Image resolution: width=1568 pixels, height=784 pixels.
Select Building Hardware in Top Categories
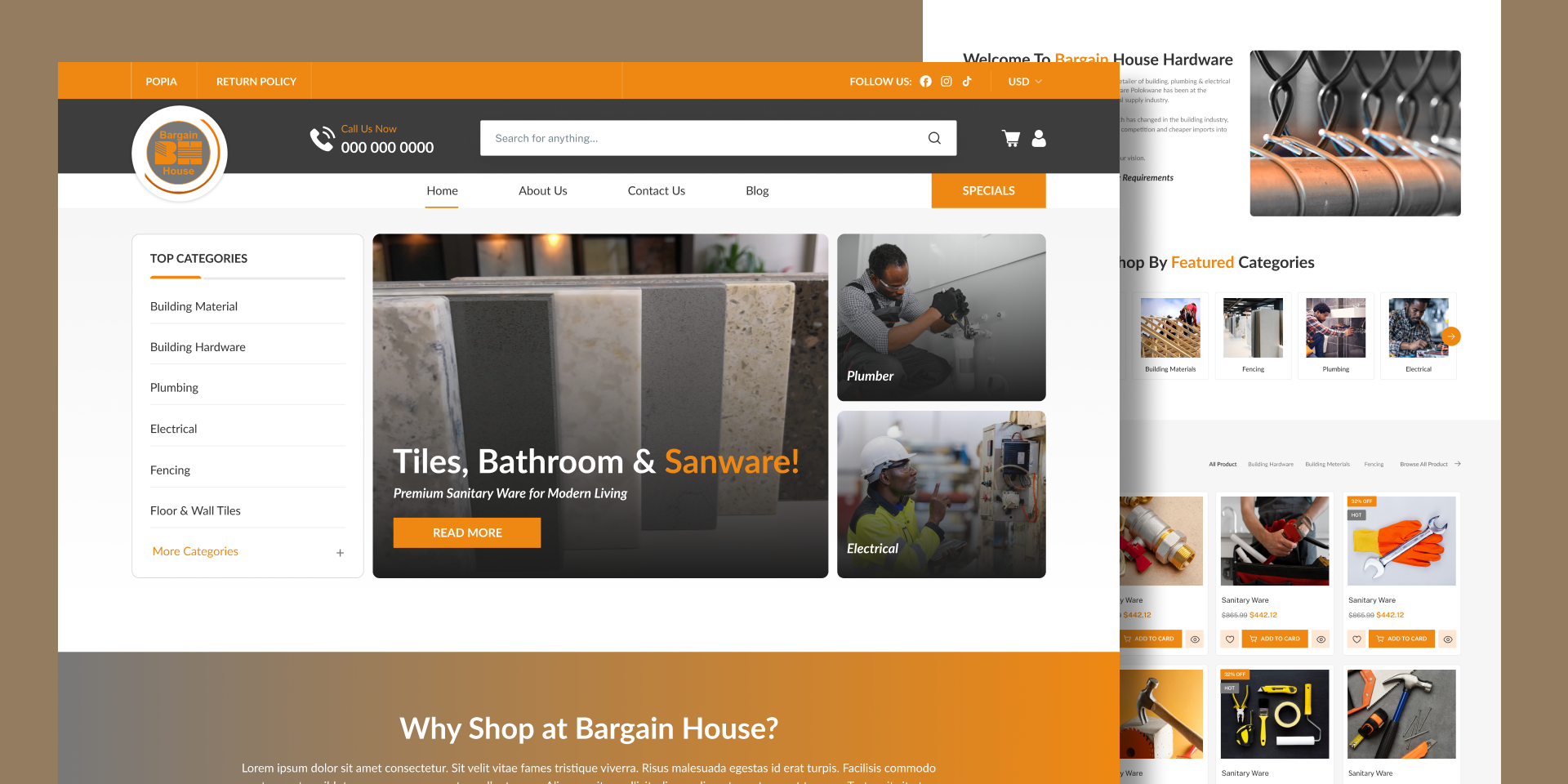pyautogui.click(x=198, y=348)
